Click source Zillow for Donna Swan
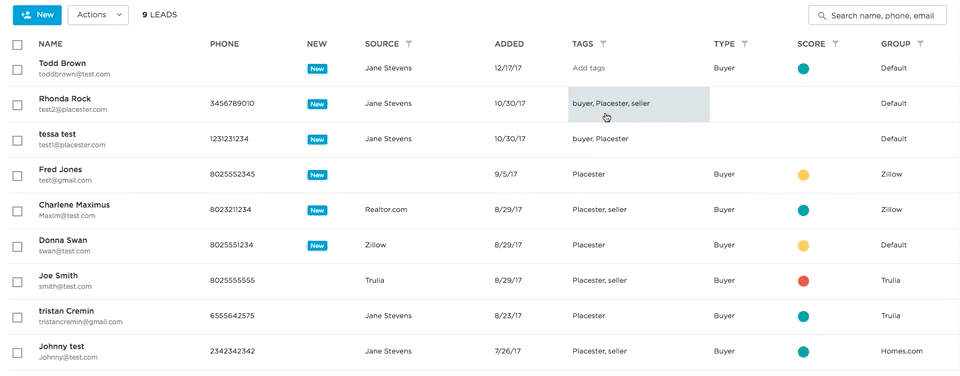Image resolution: width=960 pixels, height=376 pixels. click(375, 245)
